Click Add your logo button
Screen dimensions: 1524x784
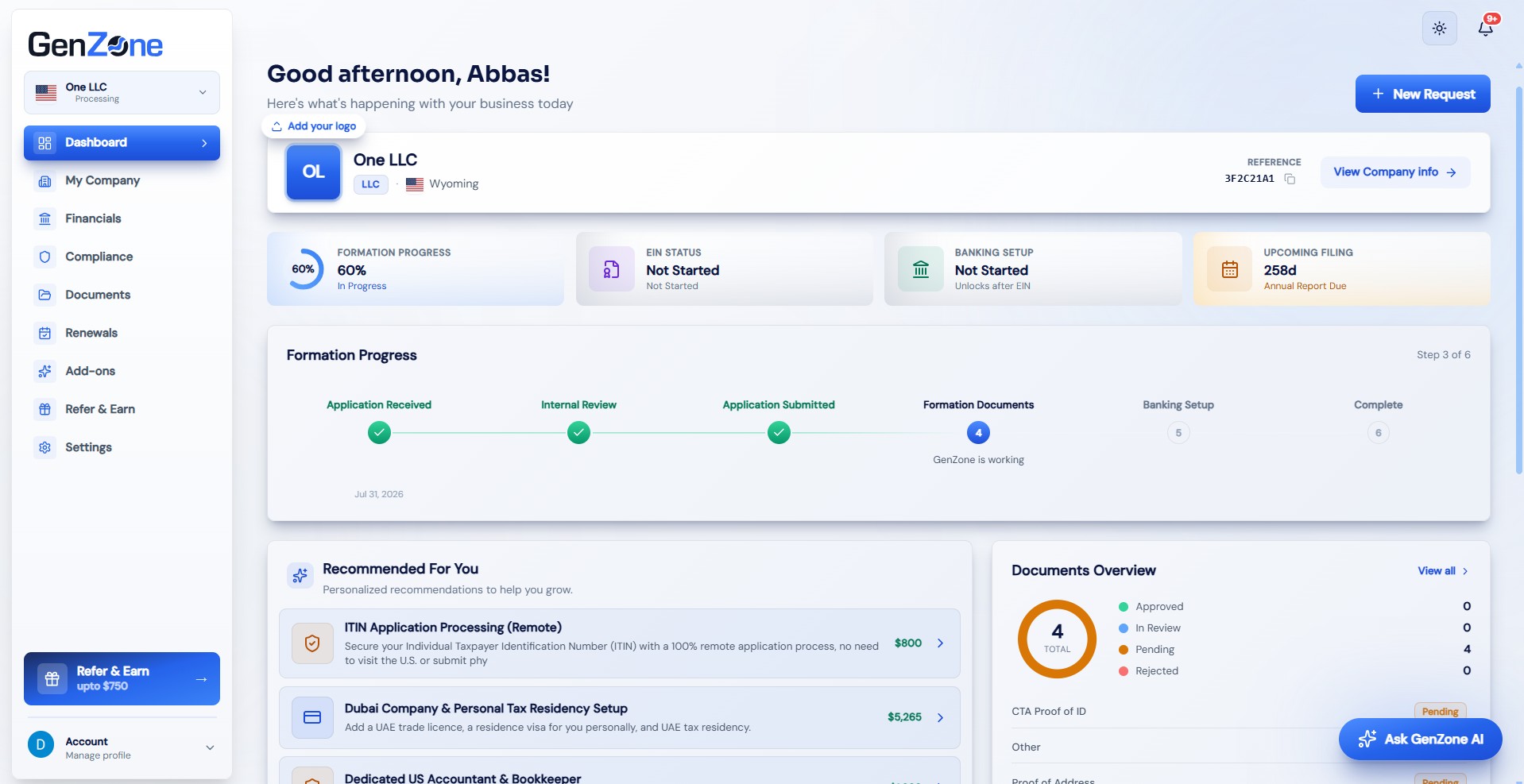tap(313, 126)
